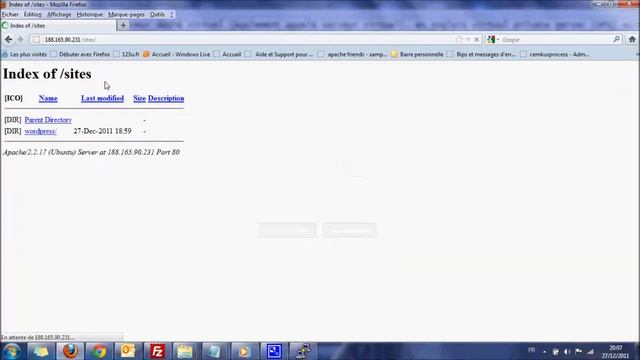Viewport: 640px width, 360px height.
Task: Go back with the back arrow
Action: tap(9, 40)
